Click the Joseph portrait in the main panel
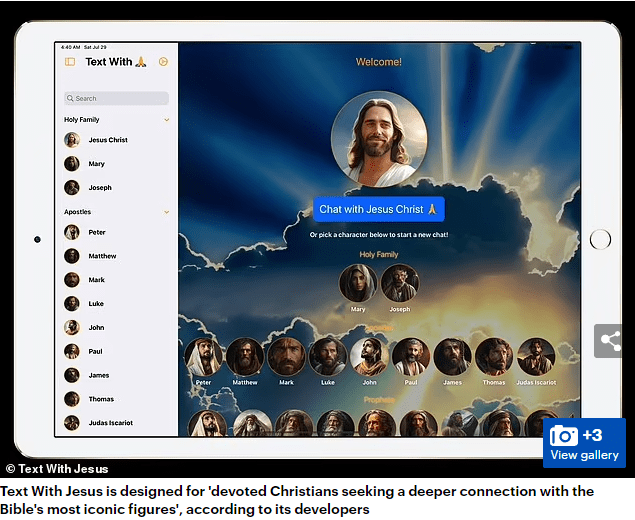Image resolution: width=635 pixels, height=520 pixels. point(400,283)
